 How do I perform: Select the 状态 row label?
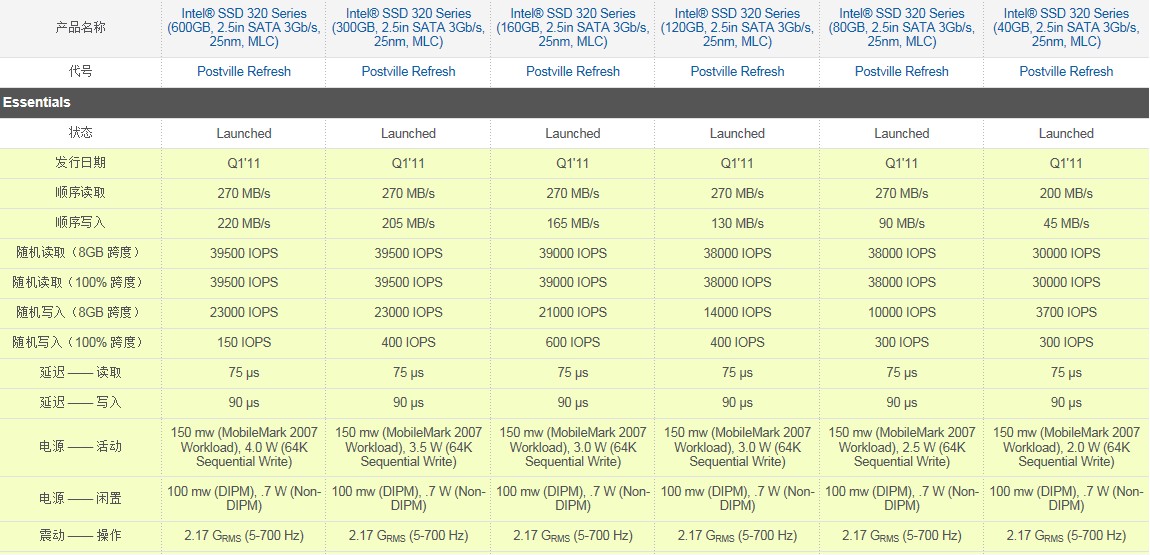coord(80,133)
